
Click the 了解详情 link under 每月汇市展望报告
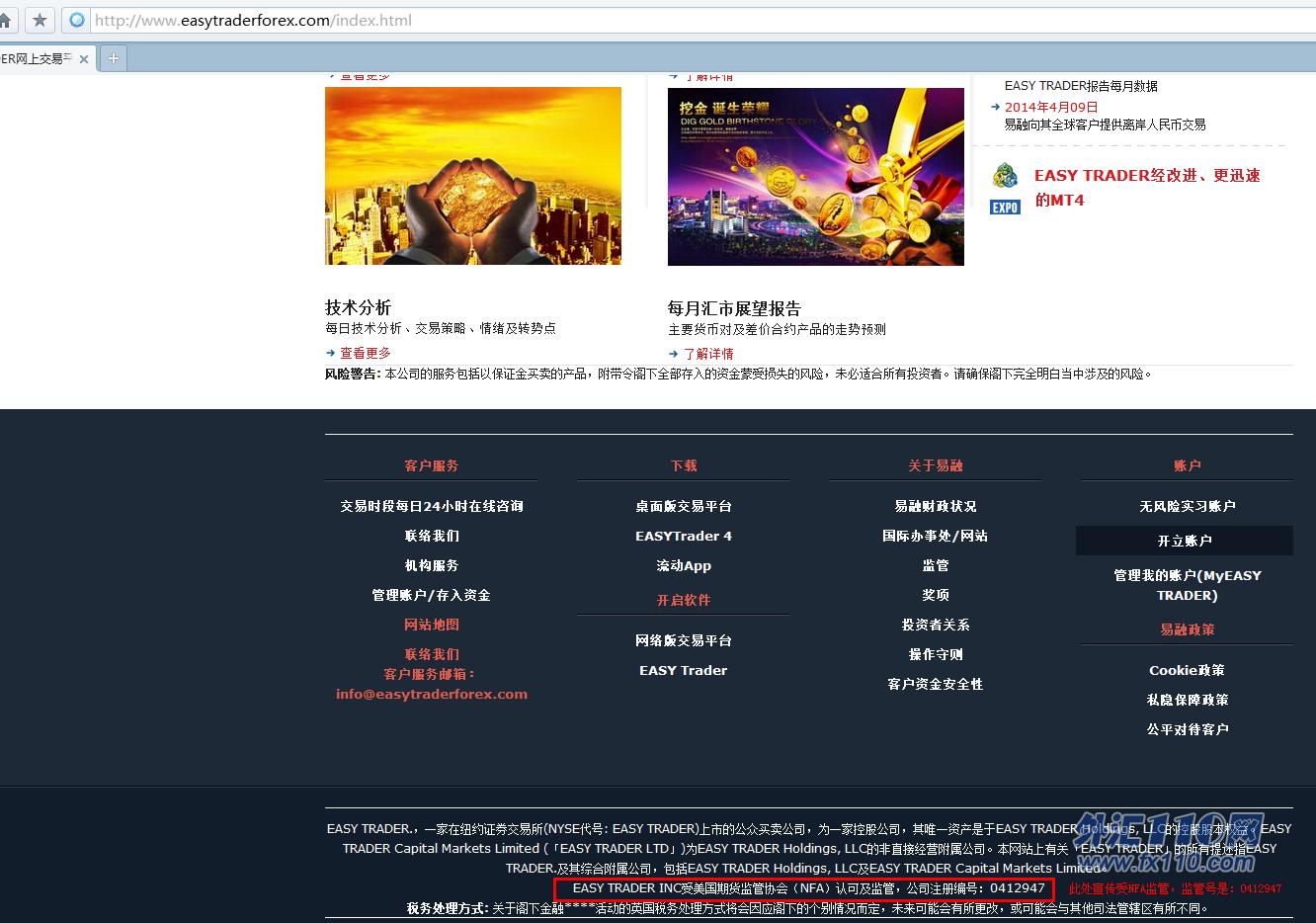click(x=709, y=353)
